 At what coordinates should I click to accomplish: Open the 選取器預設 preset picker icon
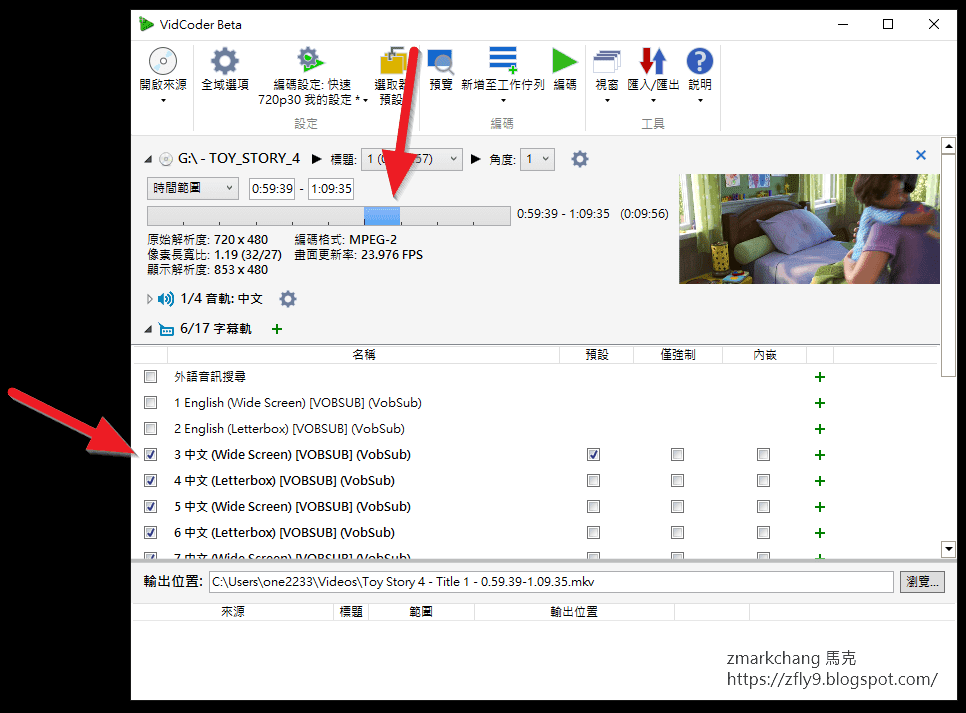pyautogui.click(x=392, y=62)
